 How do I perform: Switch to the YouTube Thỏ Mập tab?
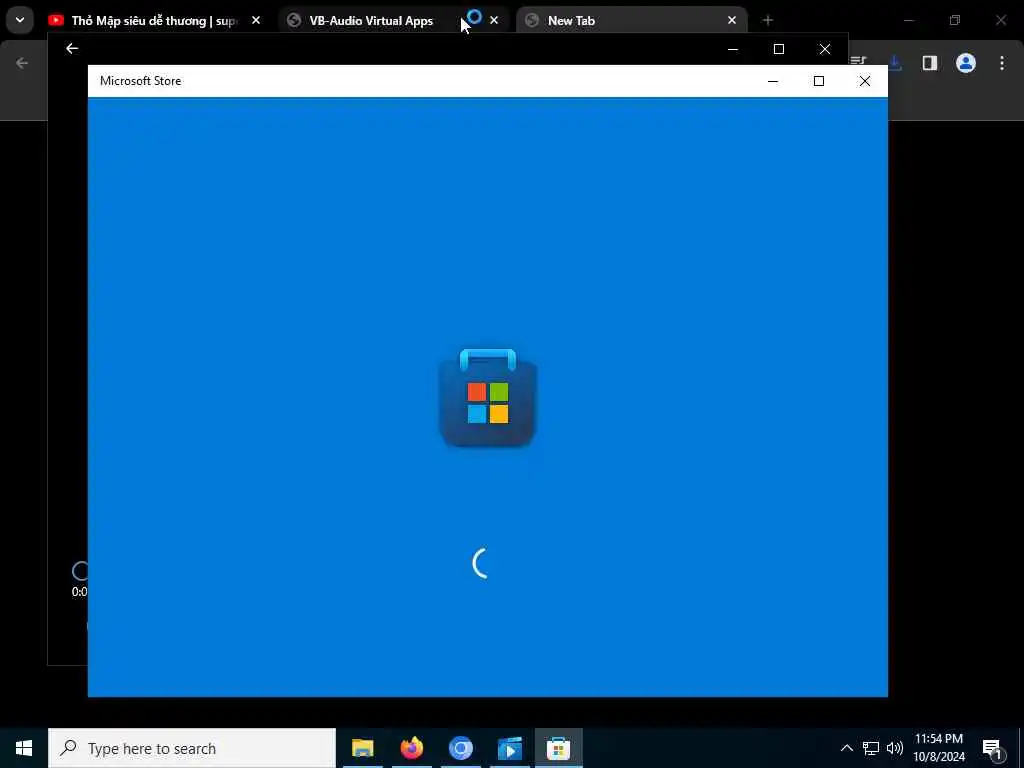[153, 20]
